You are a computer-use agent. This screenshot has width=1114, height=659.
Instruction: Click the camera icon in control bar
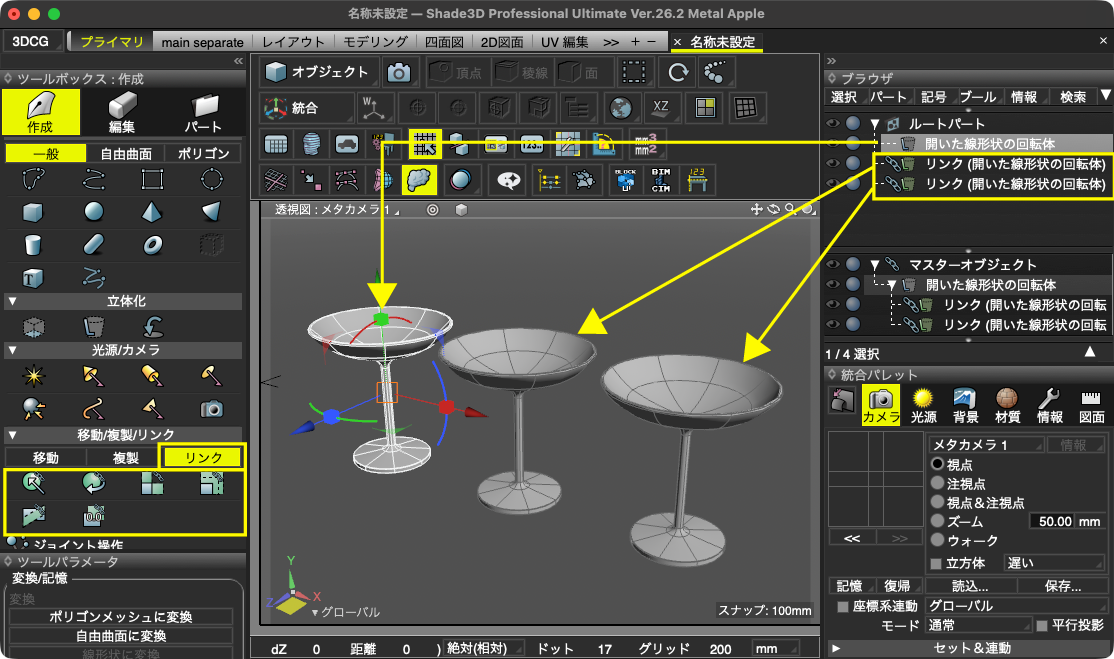point(399,72)
